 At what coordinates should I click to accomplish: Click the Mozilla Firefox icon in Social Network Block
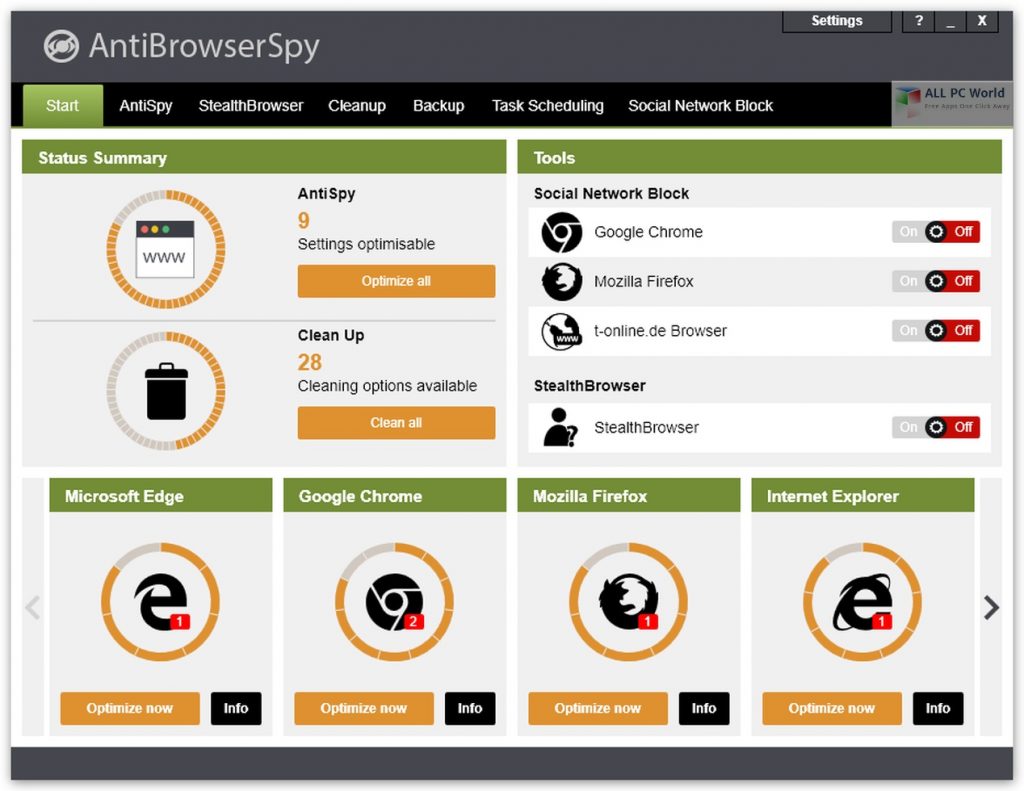[562, 282]
